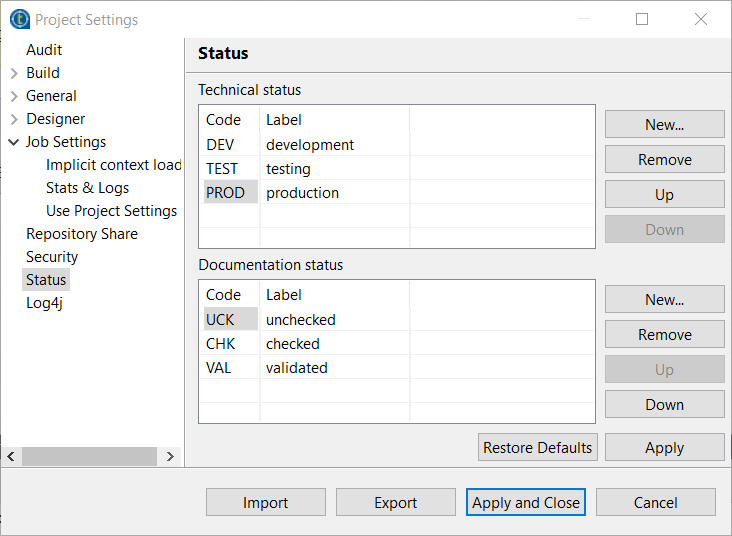Image resolution: width=732 pixels, height=536 pixels.
Task: Select the 'testing' technical status label
Action: point(288,169)
